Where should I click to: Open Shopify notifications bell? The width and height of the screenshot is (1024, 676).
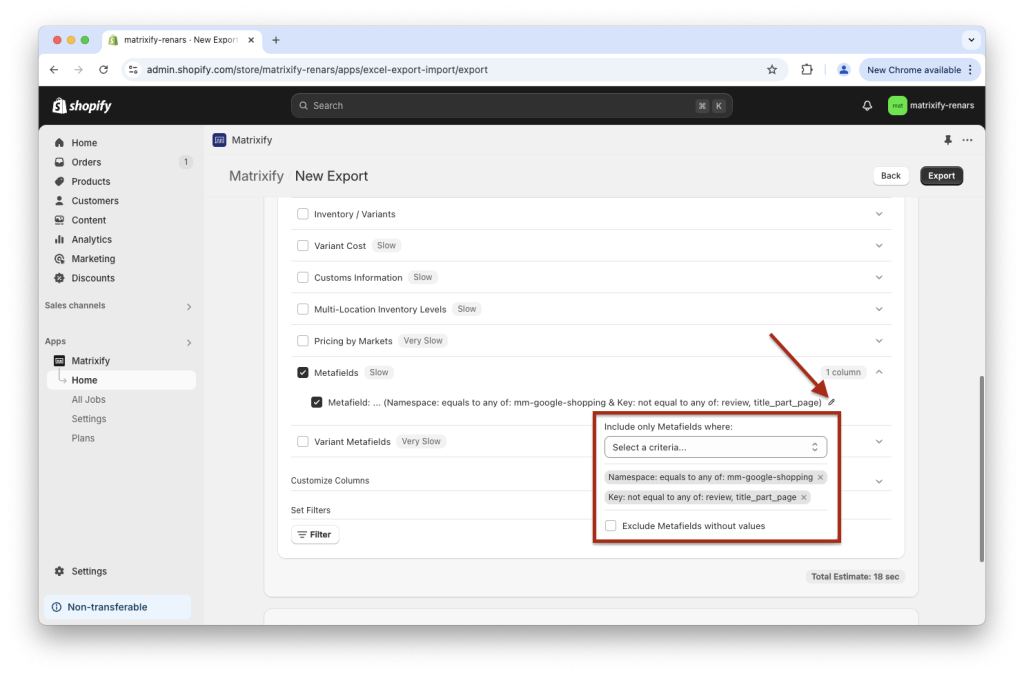(866, 104)
